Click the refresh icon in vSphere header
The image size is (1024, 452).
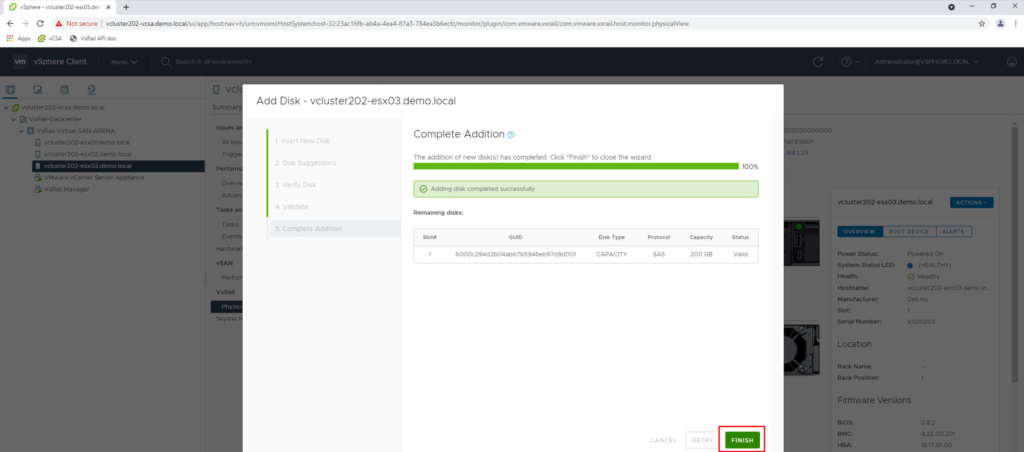point(818,62)
